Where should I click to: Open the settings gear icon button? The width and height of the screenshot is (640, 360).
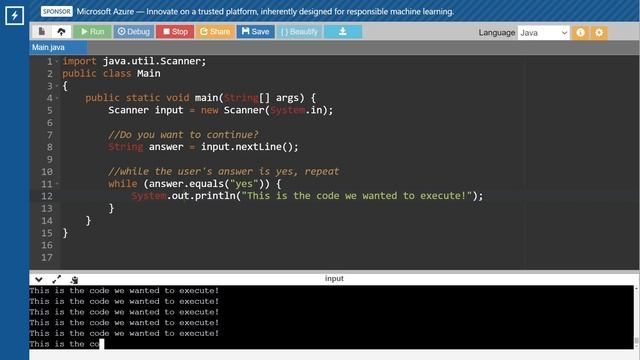(x=599, y=33)
